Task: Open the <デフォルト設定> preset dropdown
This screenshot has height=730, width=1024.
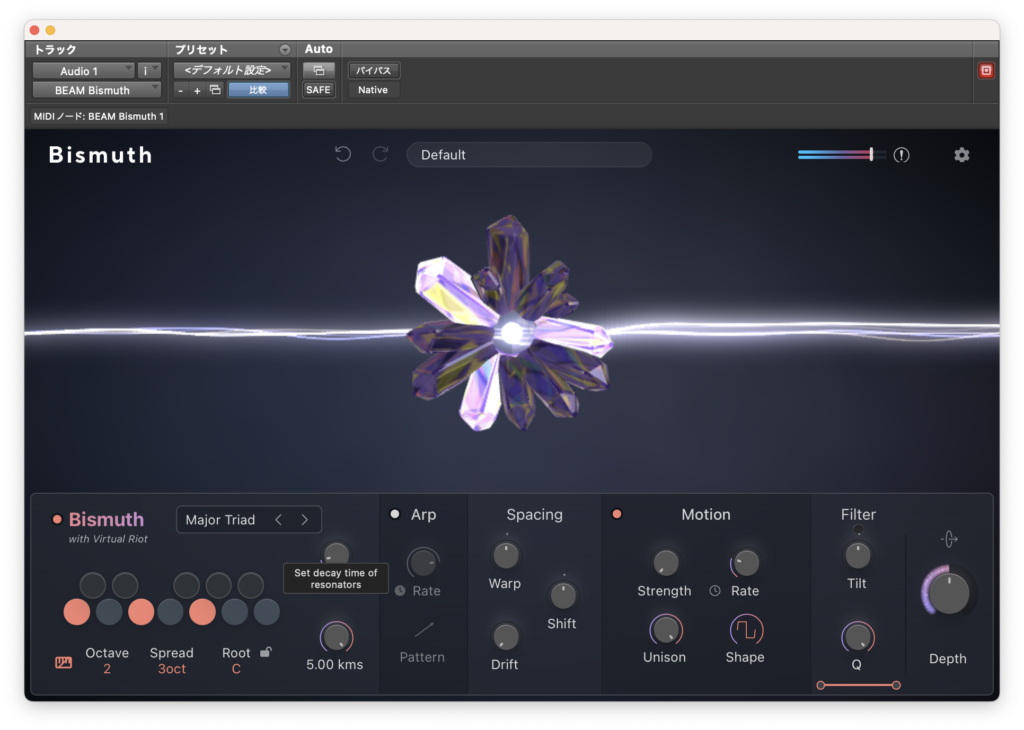Action: (232, 70)
